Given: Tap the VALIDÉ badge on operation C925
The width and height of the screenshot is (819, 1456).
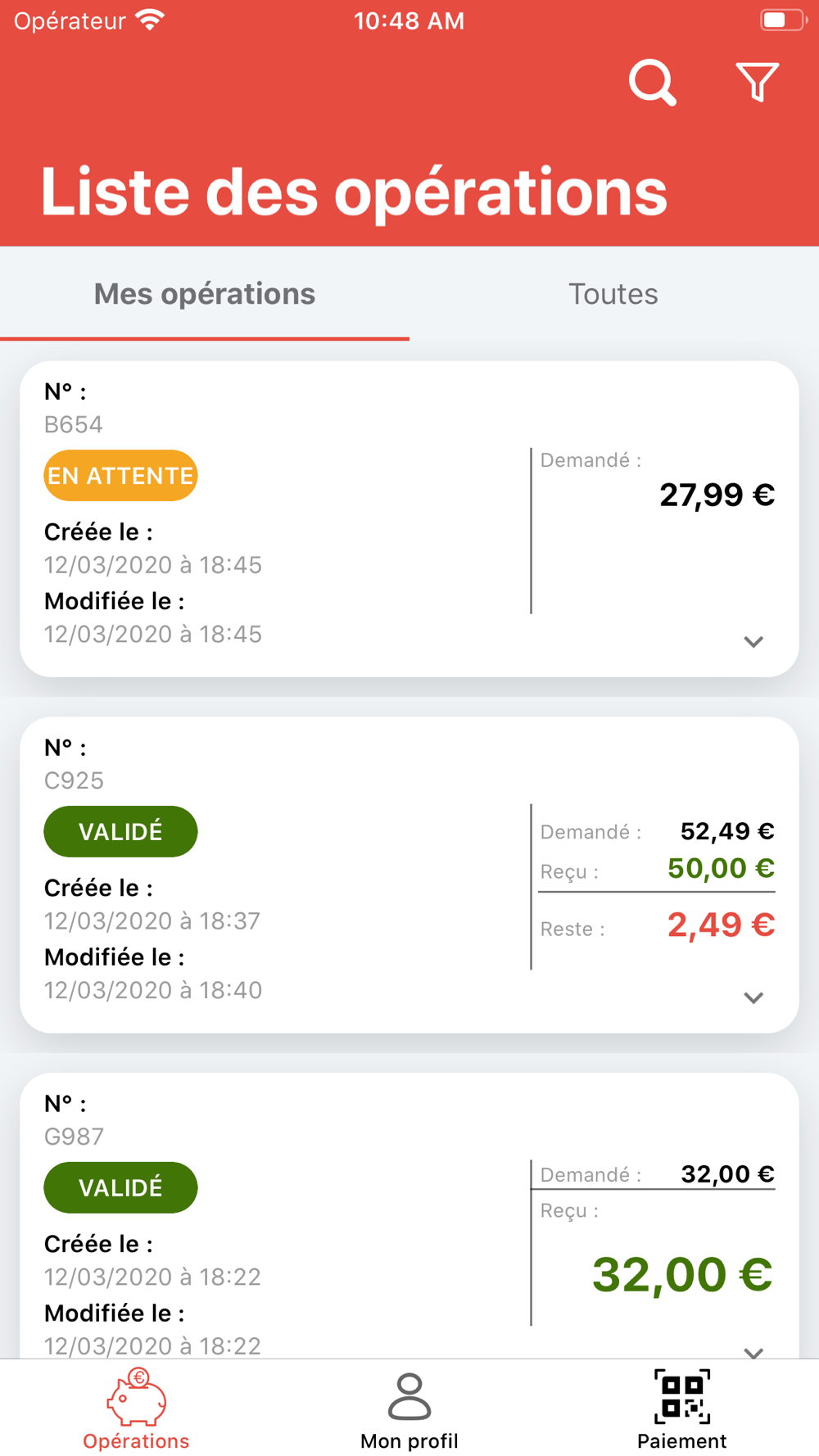Looking at the screenshot, I should 120,832.
